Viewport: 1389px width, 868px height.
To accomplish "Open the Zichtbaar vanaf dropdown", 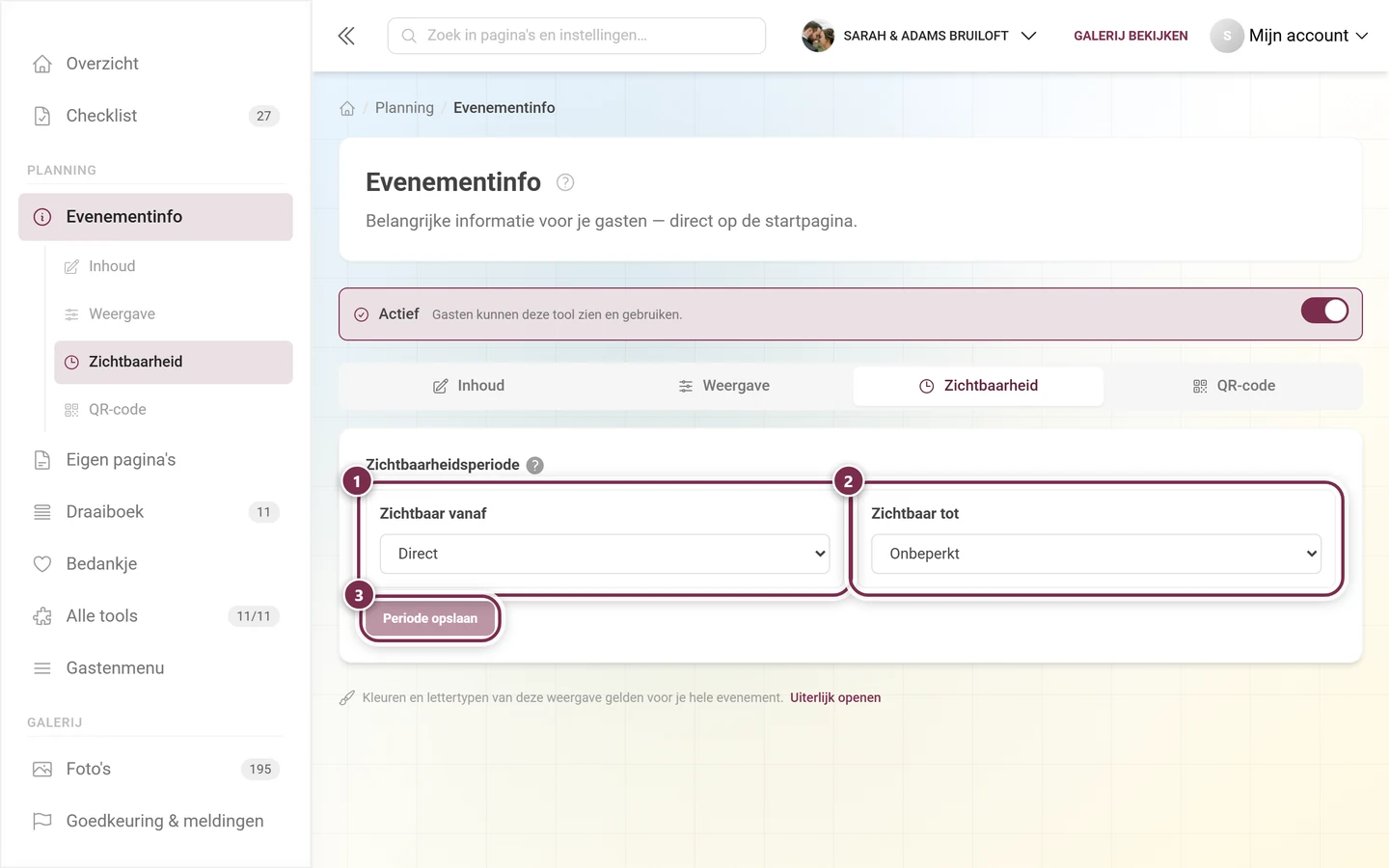I will [605, 554].
